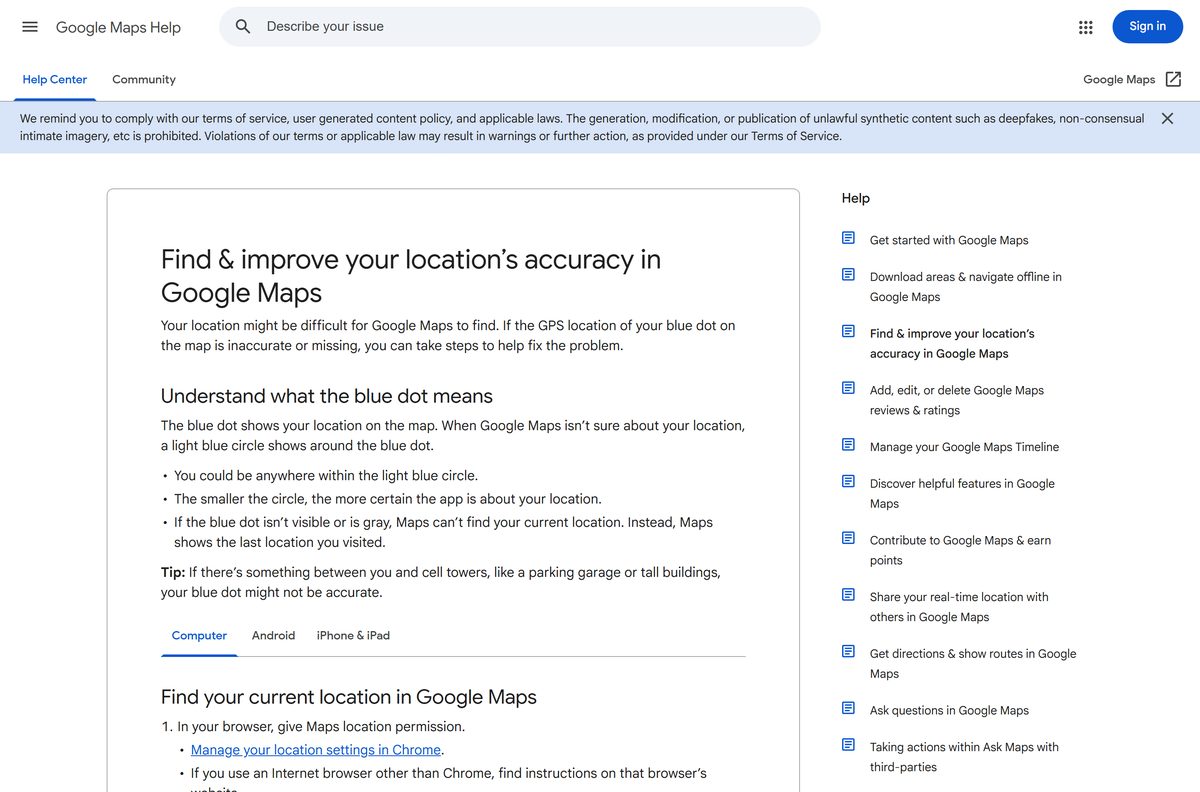
Task: Open Ask questions in Google Maps article
Action: click(949, 711)
